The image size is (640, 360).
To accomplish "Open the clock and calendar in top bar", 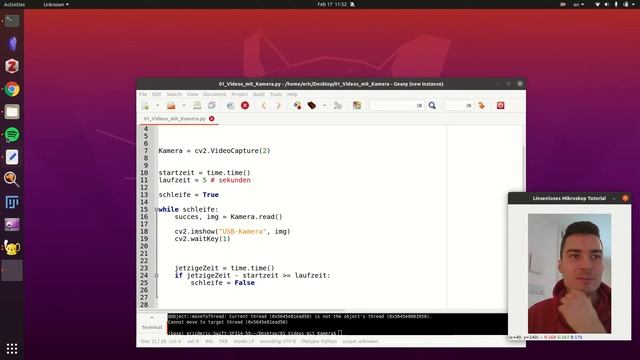I will click(332, 4).
